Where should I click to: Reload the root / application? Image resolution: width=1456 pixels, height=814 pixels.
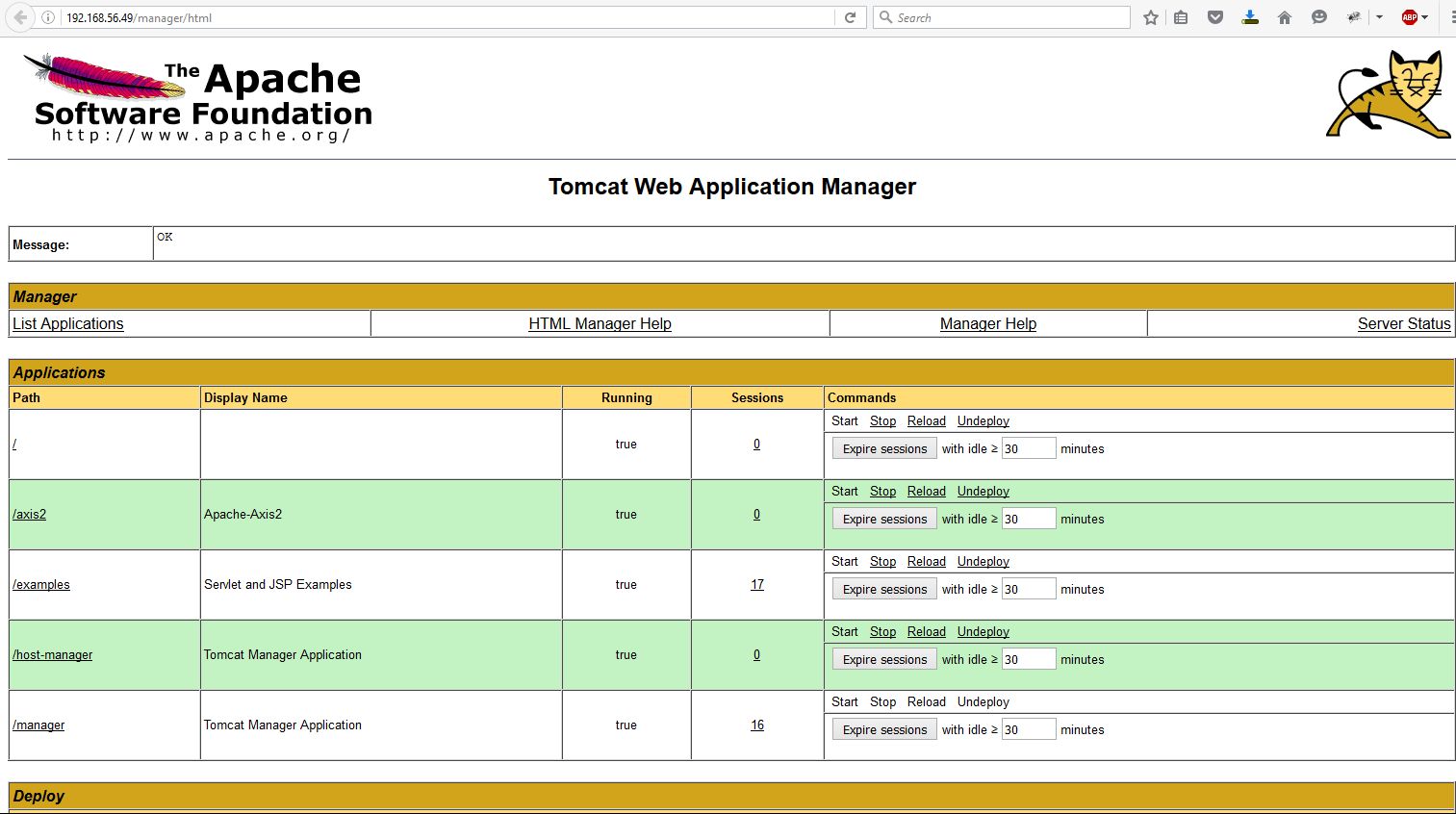point(927,421)
